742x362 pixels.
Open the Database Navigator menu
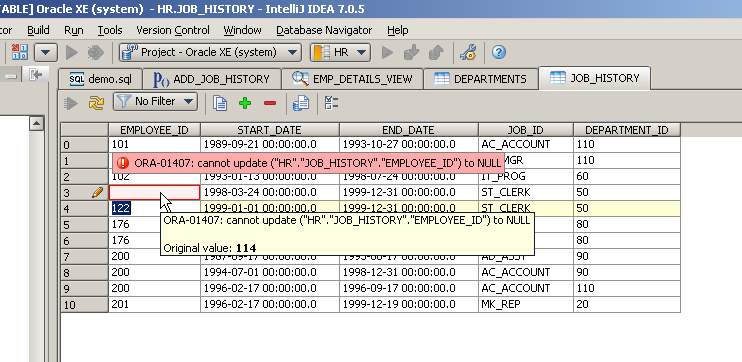tap(324, 30)
